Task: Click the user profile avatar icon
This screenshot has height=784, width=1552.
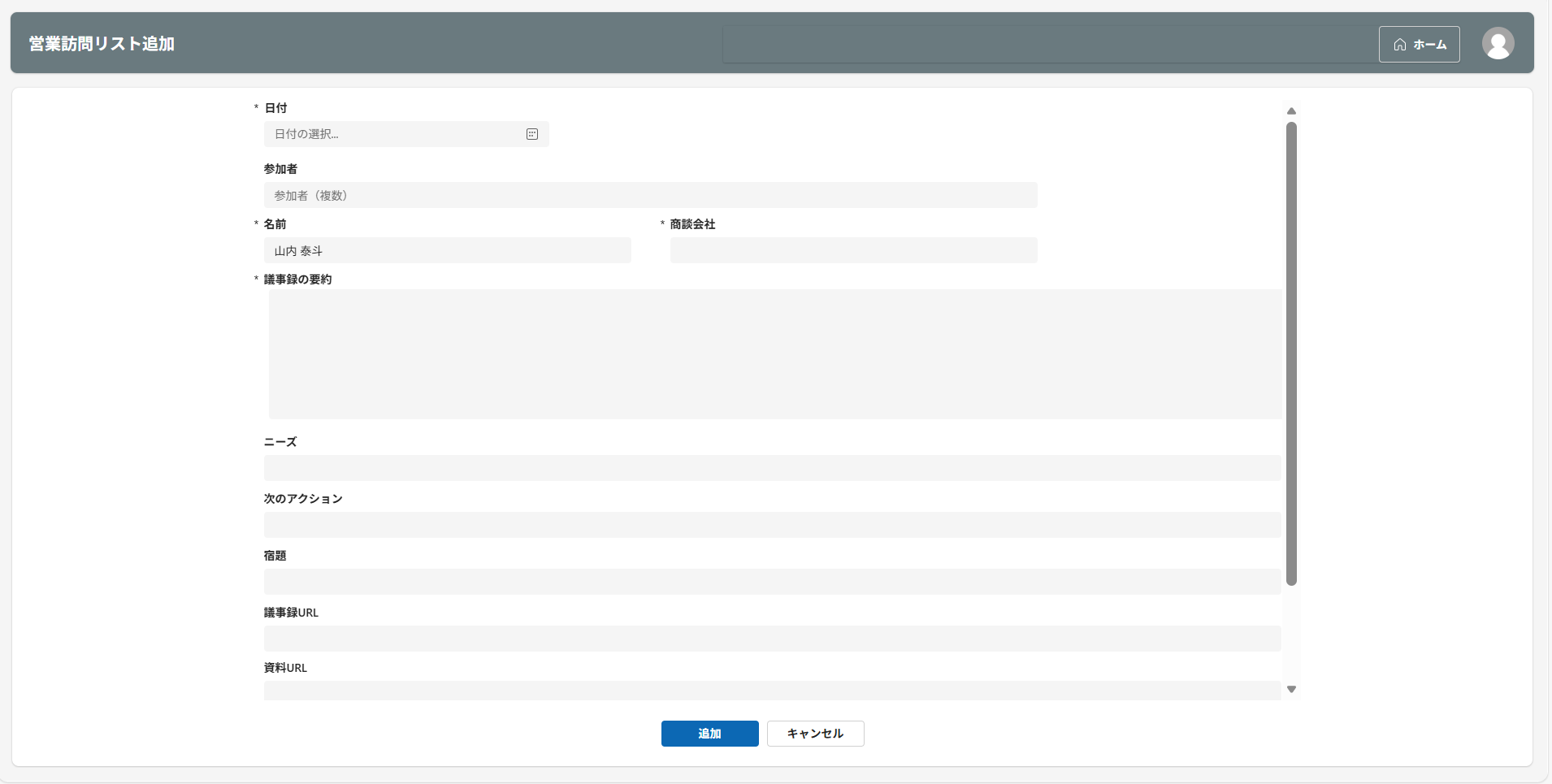Action: (1498, 44)
